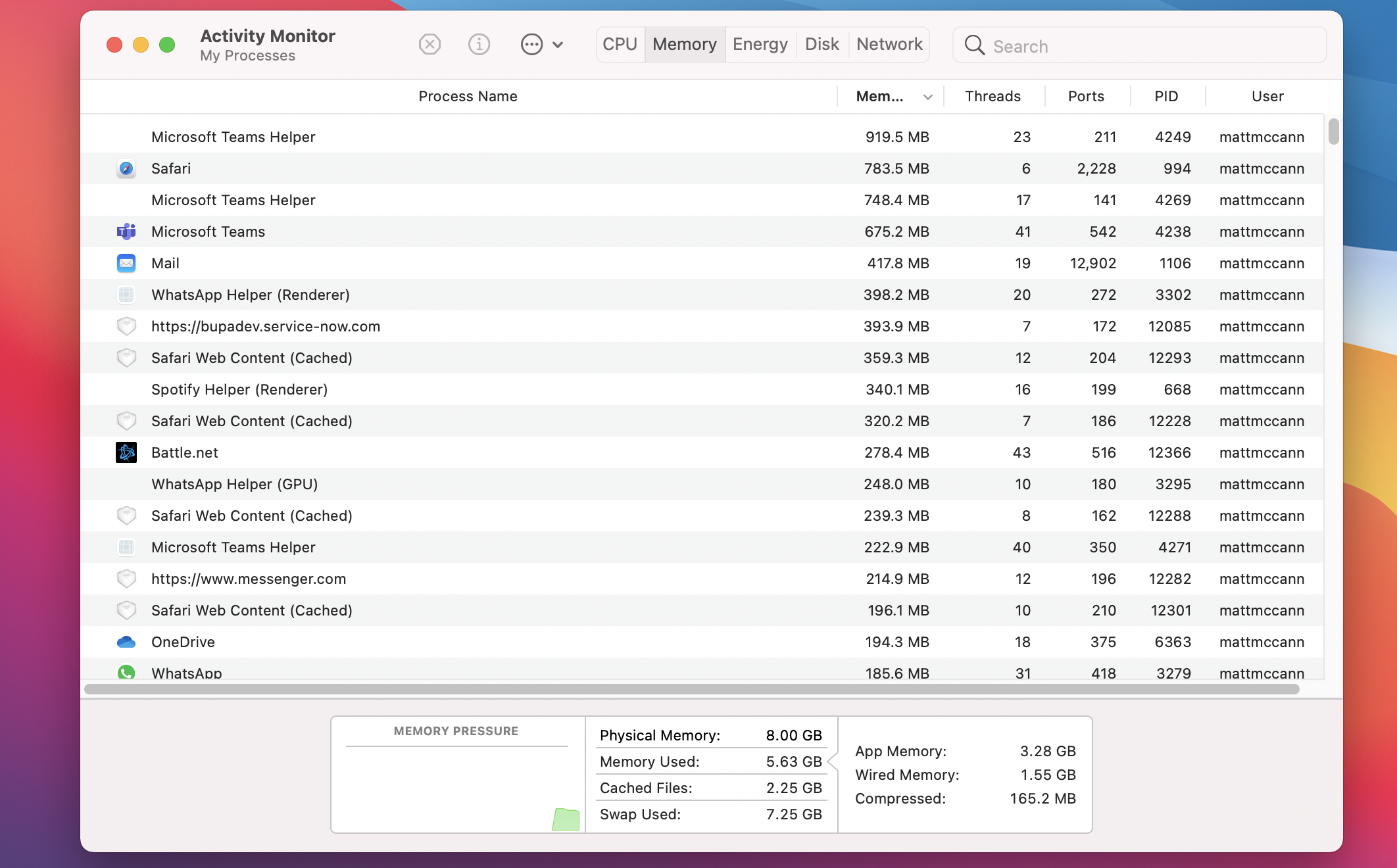Select the Spotify Helper (Renderer) row

460,389
